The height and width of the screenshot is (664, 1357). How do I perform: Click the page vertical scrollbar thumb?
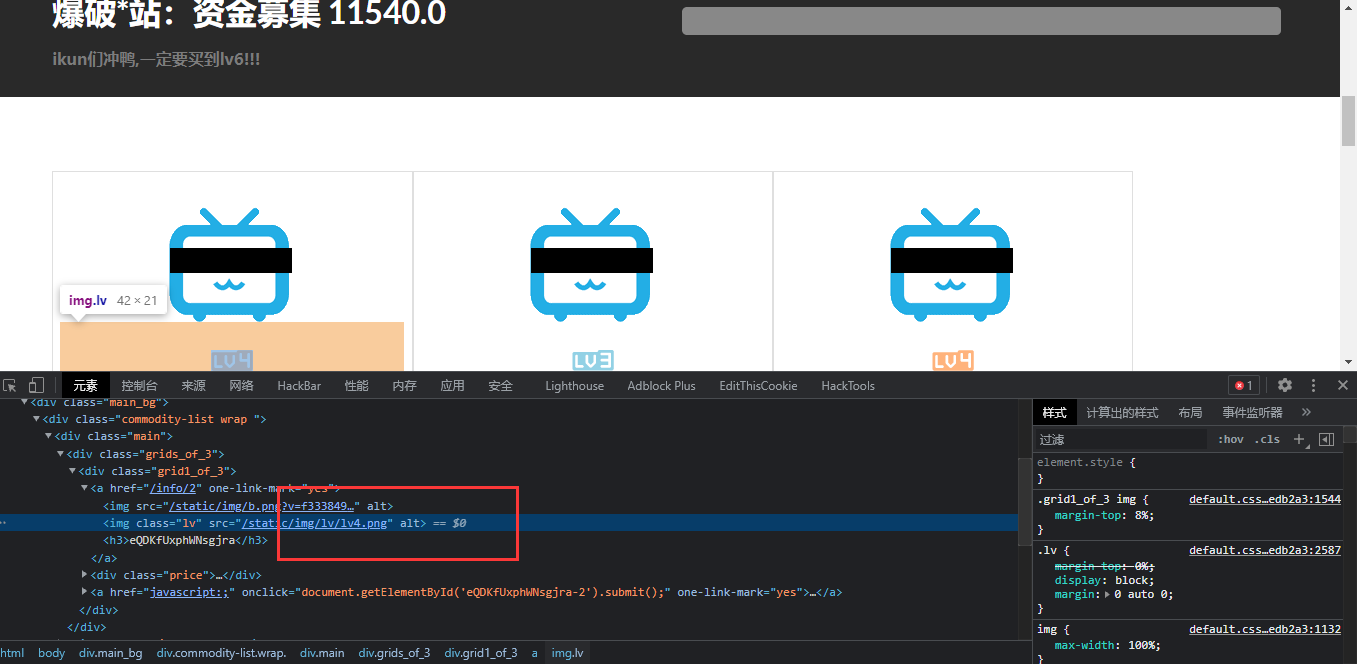[x=1348, y=123]
